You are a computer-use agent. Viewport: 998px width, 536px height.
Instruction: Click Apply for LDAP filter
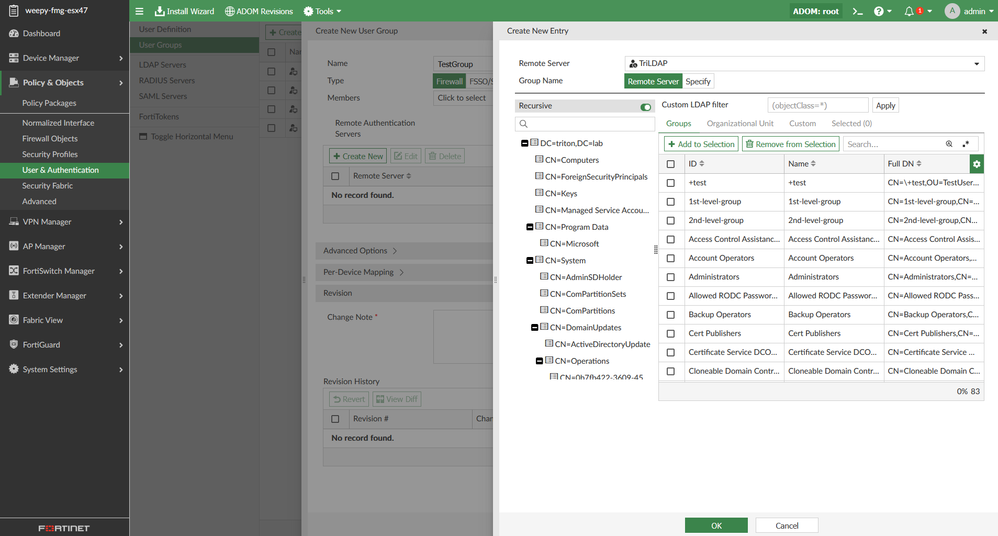point(885,106)
